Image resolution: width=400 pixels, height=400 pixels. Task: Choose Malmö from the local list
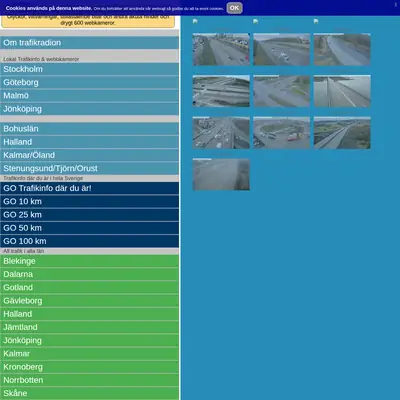(89, 96)
